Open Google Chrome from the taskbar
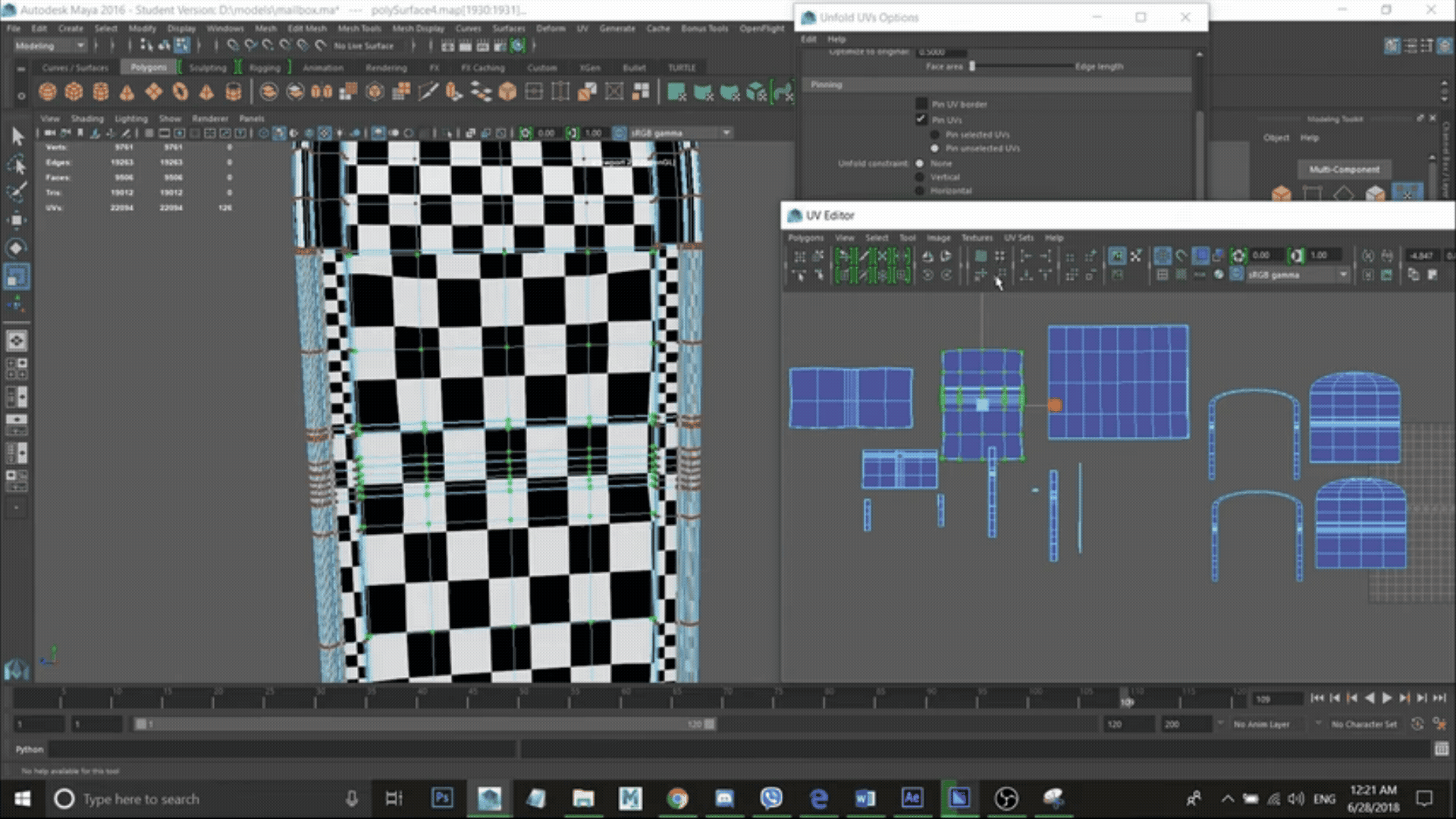The width and height of the screenshot is (1456, 819). point(677,799)
